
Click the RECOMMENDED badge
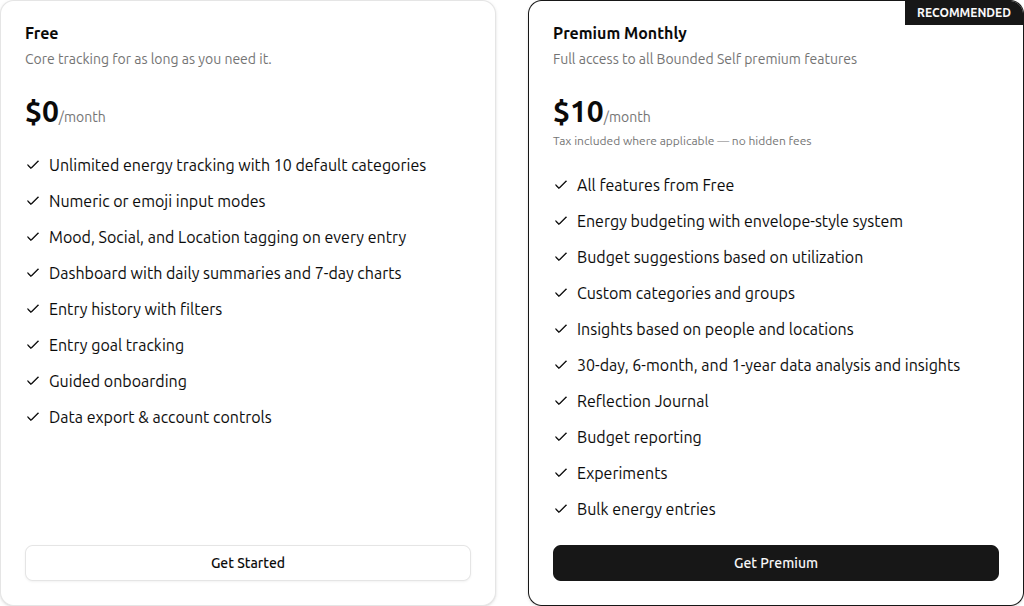pyautogui.click(x=963, y=12)
